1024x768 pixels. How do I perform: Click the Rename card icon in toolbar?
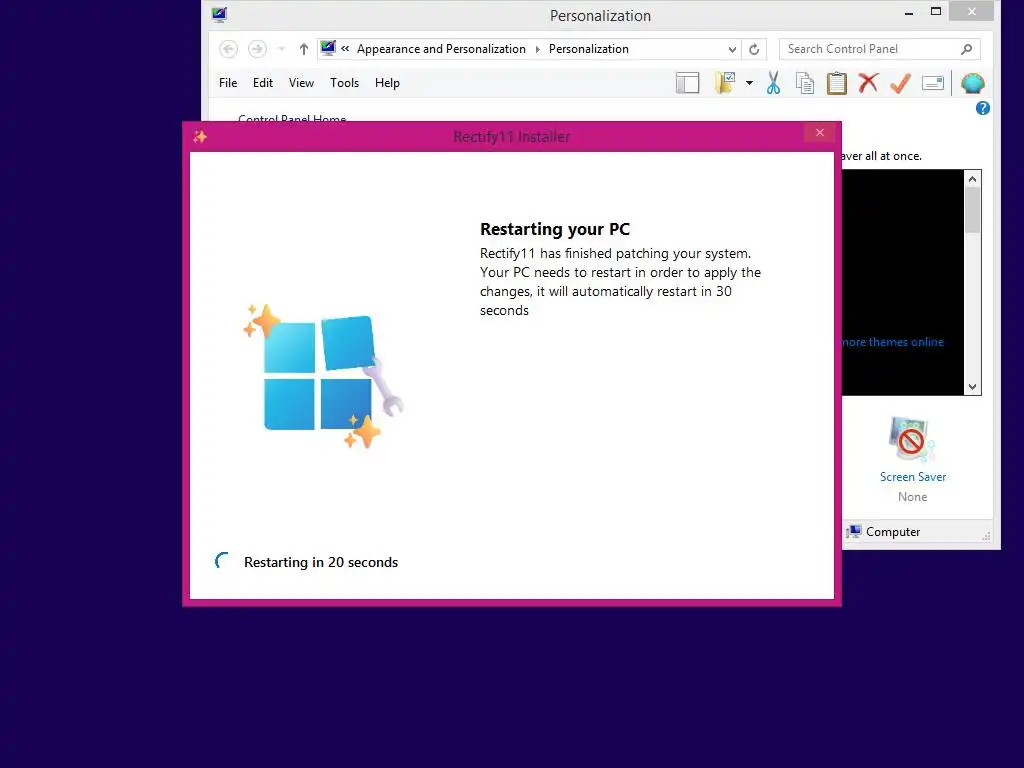933,83
